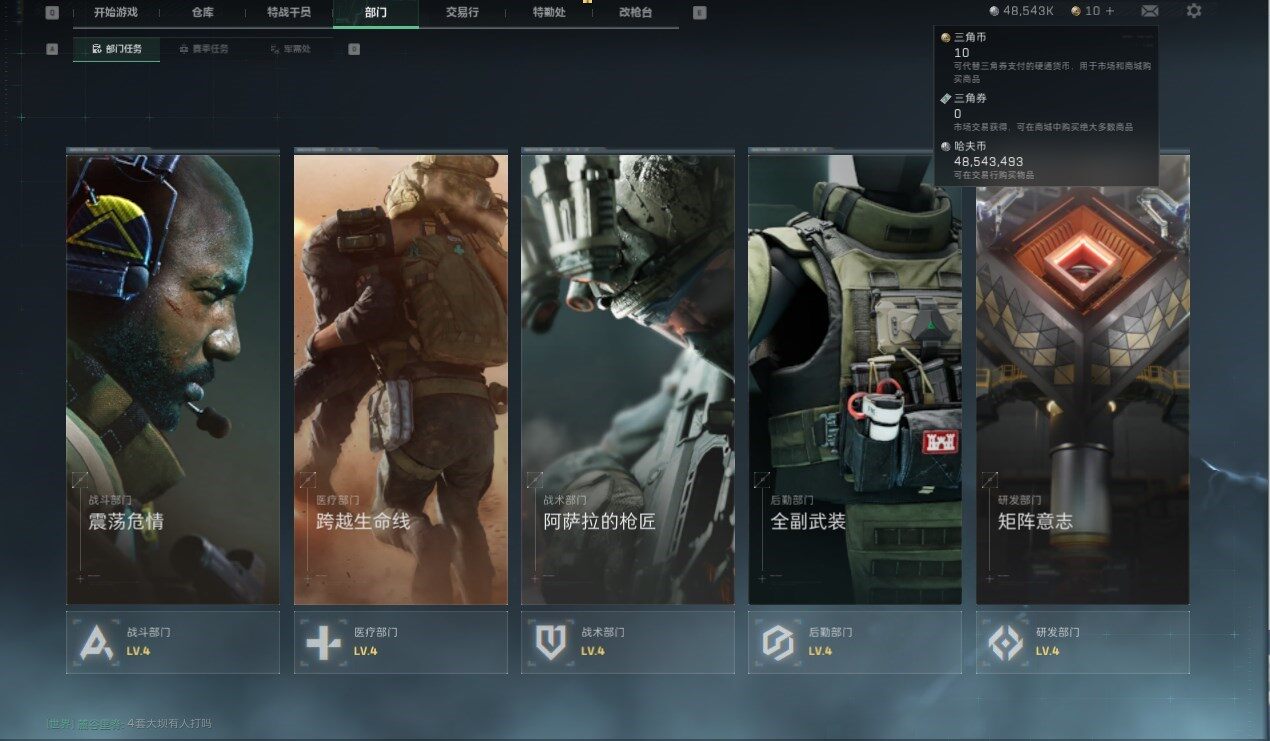Select the 部门任务 sub-tab
The height and width of the screenshot is (741, 1270).
click(x=116, y=48)
